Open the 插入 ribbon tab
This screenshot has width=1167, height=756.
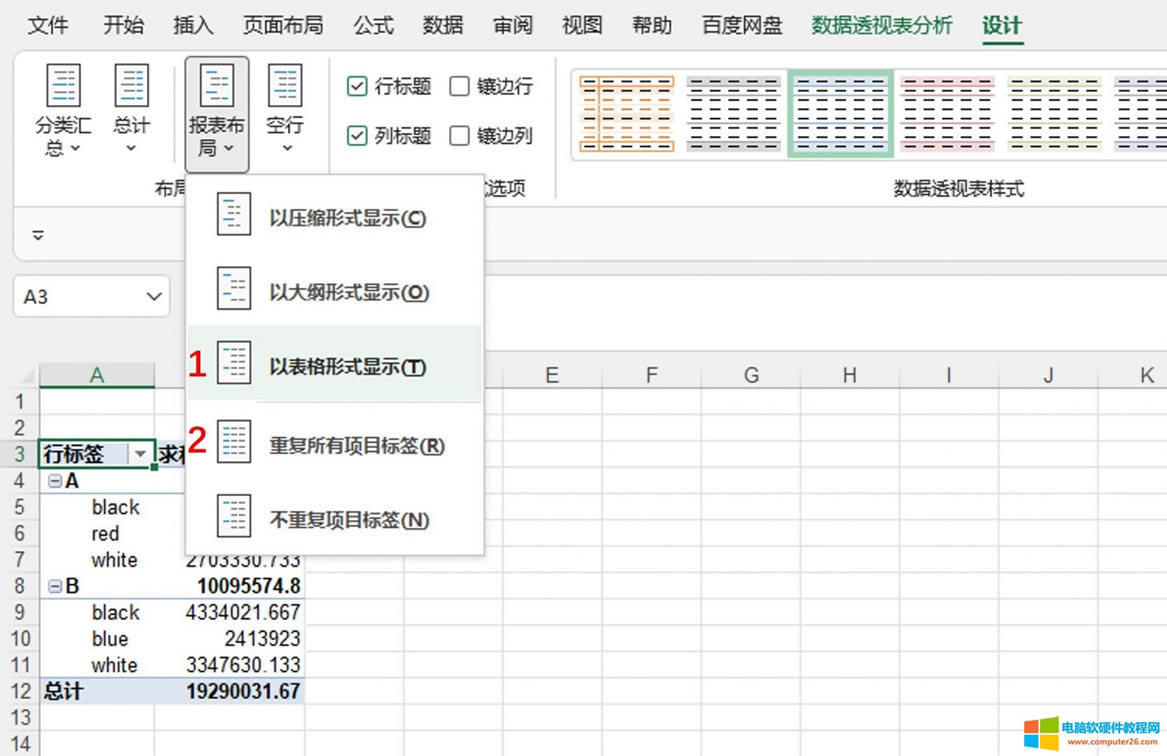pyautogui.click(x=193, y=25)
